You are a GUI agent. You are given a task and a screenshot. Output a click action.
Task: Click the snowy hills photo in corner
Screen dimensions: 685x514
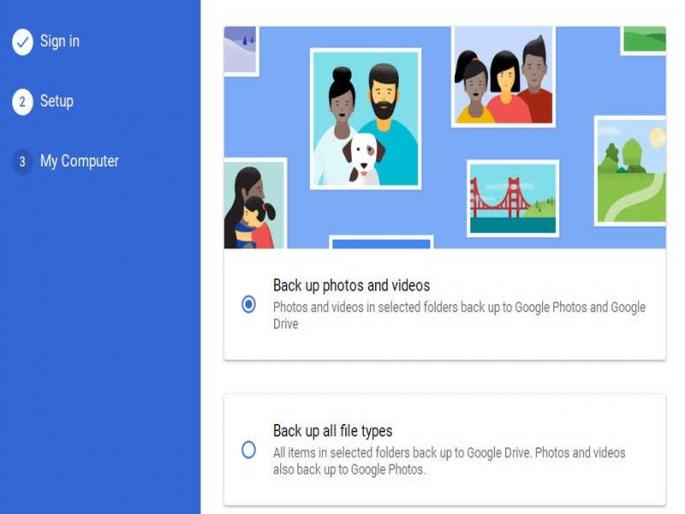point(241,51)
